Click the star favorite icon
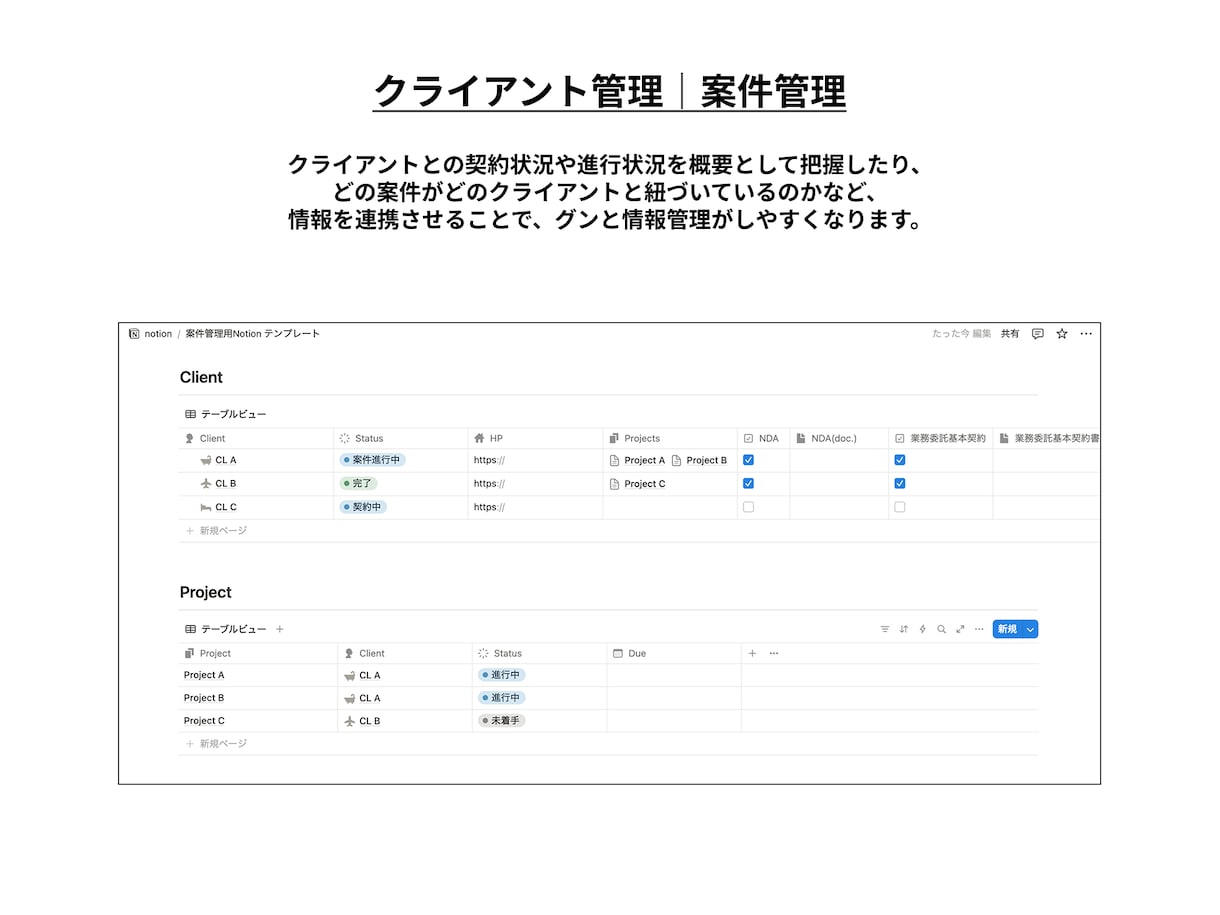1220x915 pixels. [x=1062, y=334]
